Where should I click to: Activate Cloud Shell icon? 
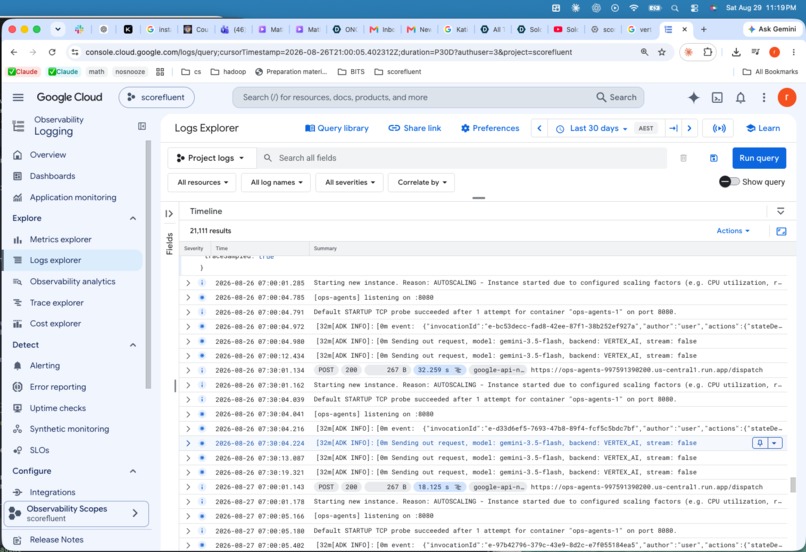pyautogui.click(x=717, y=97)
